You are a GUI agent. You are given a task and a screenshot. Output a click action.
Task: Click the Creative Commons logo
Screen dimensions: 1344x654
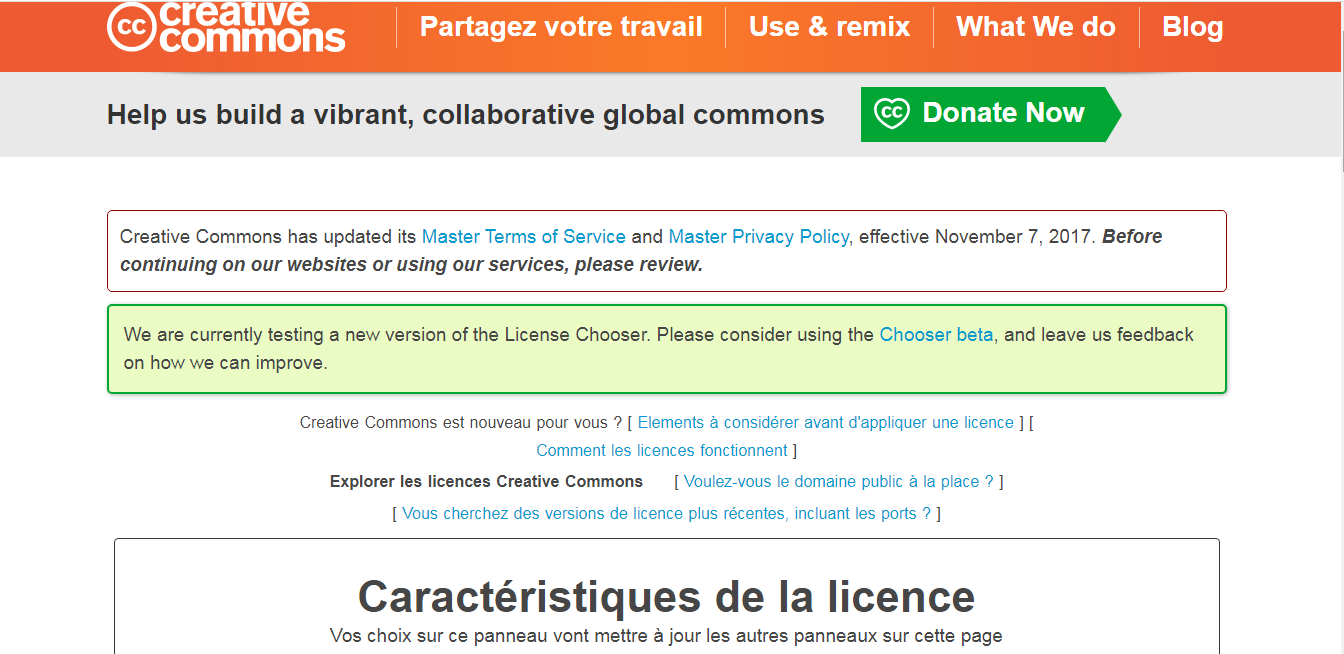pos(226,27)
